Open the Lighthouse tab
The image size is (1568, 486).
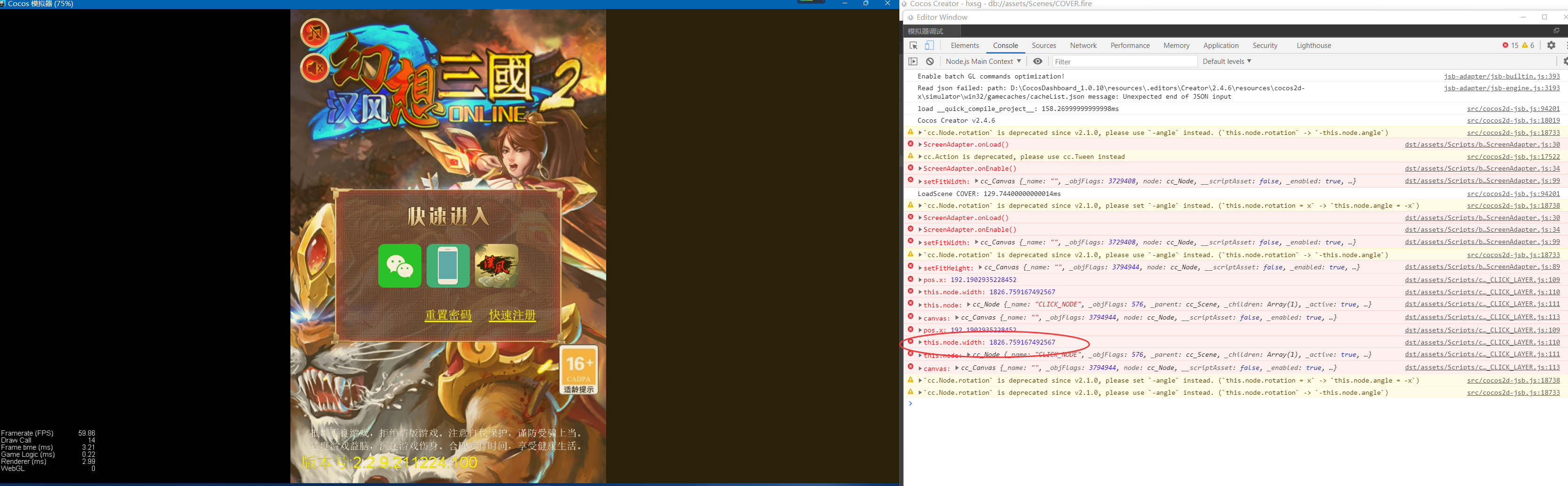[1314, 46]
